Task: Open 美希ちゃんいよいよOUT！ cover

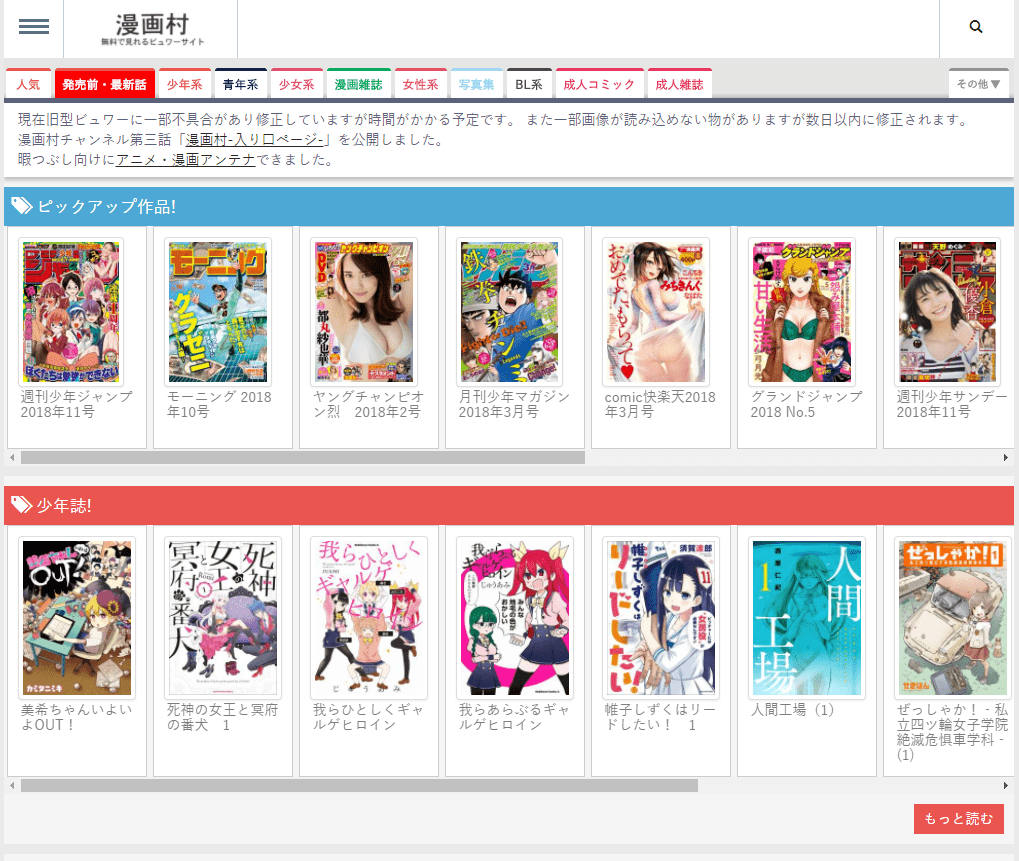Action: point(77,618)
